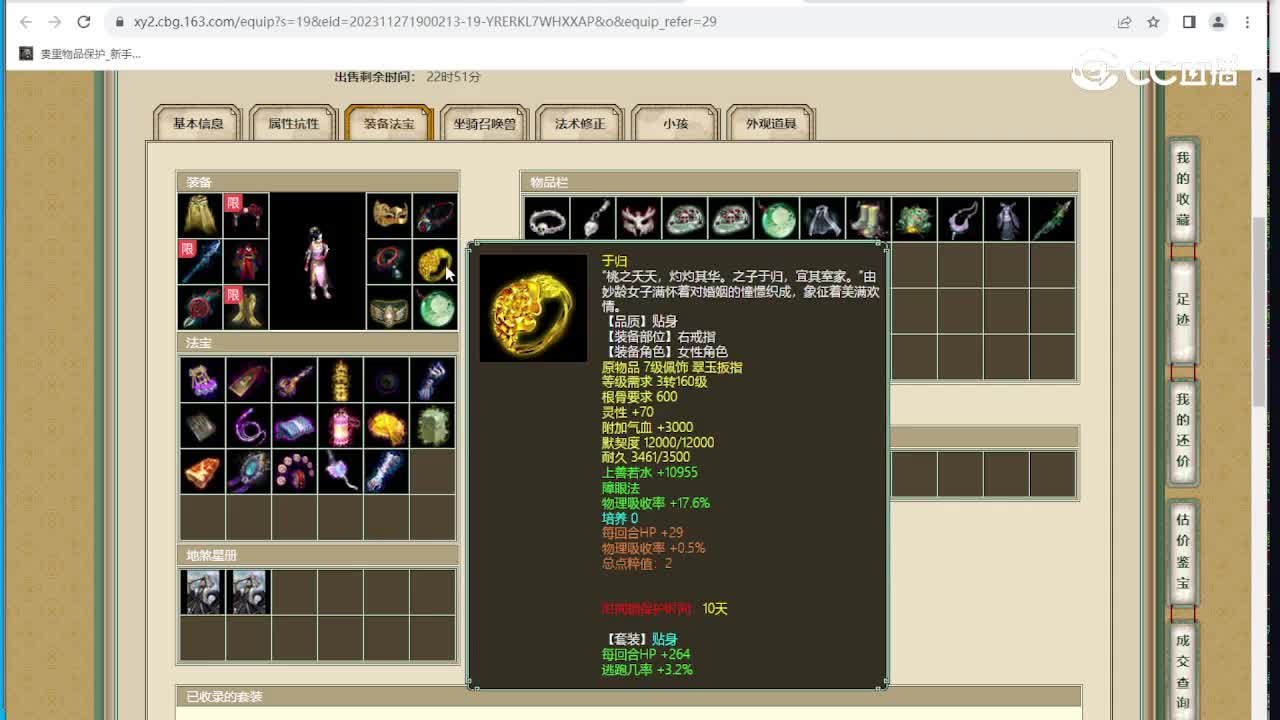Select the skull necklace in 物品栏
The width and height of the screenshot is (1280, 720).
point(547,219)
